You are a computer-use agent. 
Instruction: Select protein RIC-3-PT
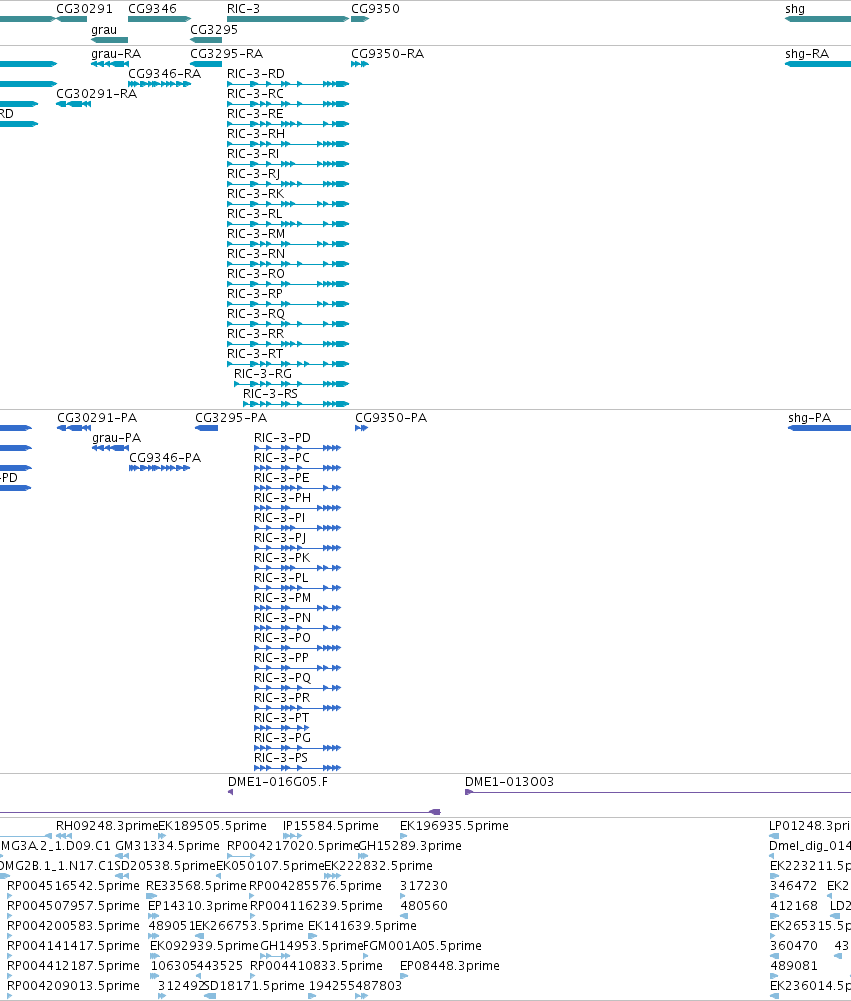pyautogui.click(x=282, y=728)
